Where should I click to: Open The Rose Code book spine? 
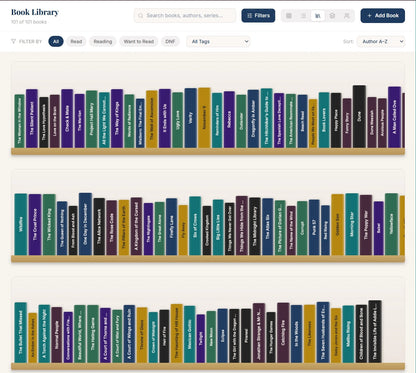point(112,228)
